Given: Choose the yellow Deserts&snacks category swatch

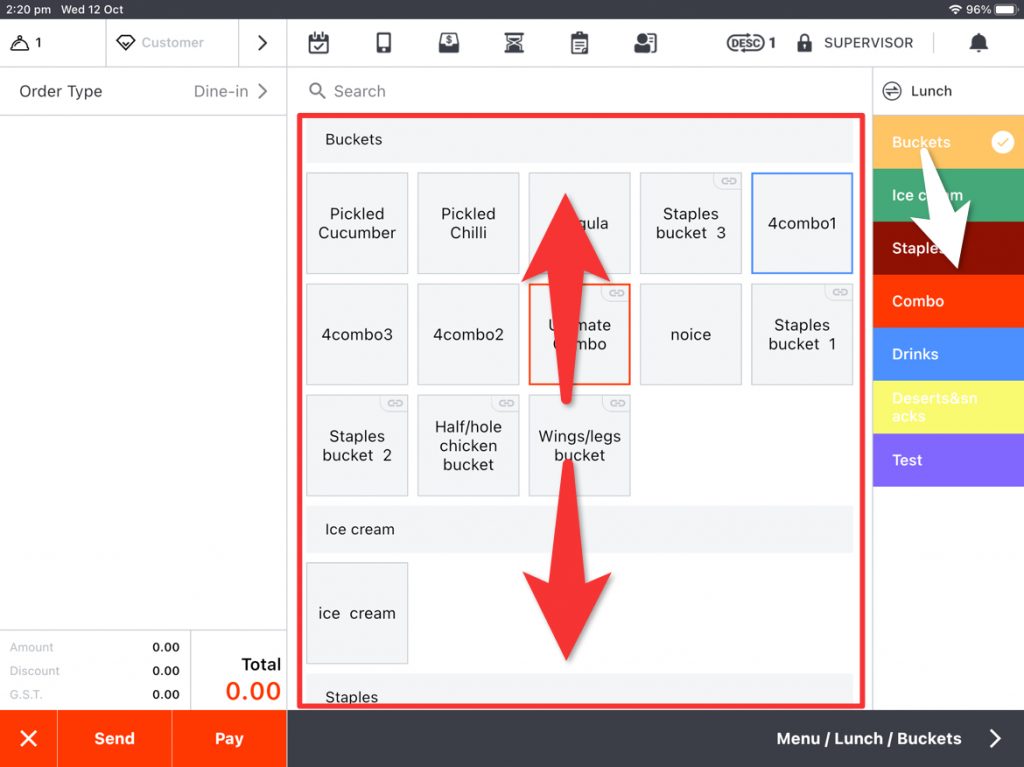Looking at the screenshot, I should pos(947,407).
